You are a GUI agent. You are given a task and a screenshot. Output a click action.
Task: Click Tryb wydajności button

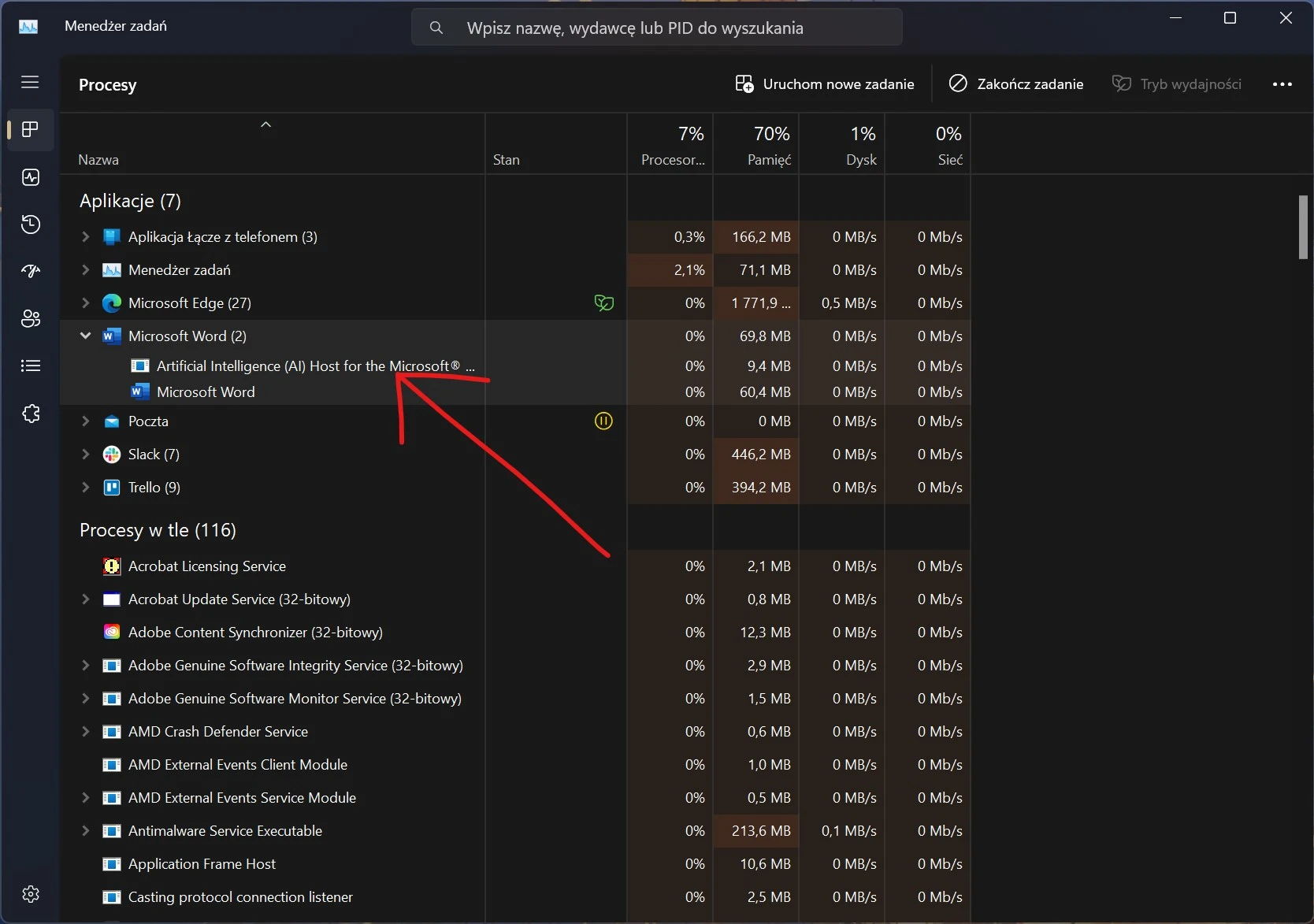(x=1177, y=83)
